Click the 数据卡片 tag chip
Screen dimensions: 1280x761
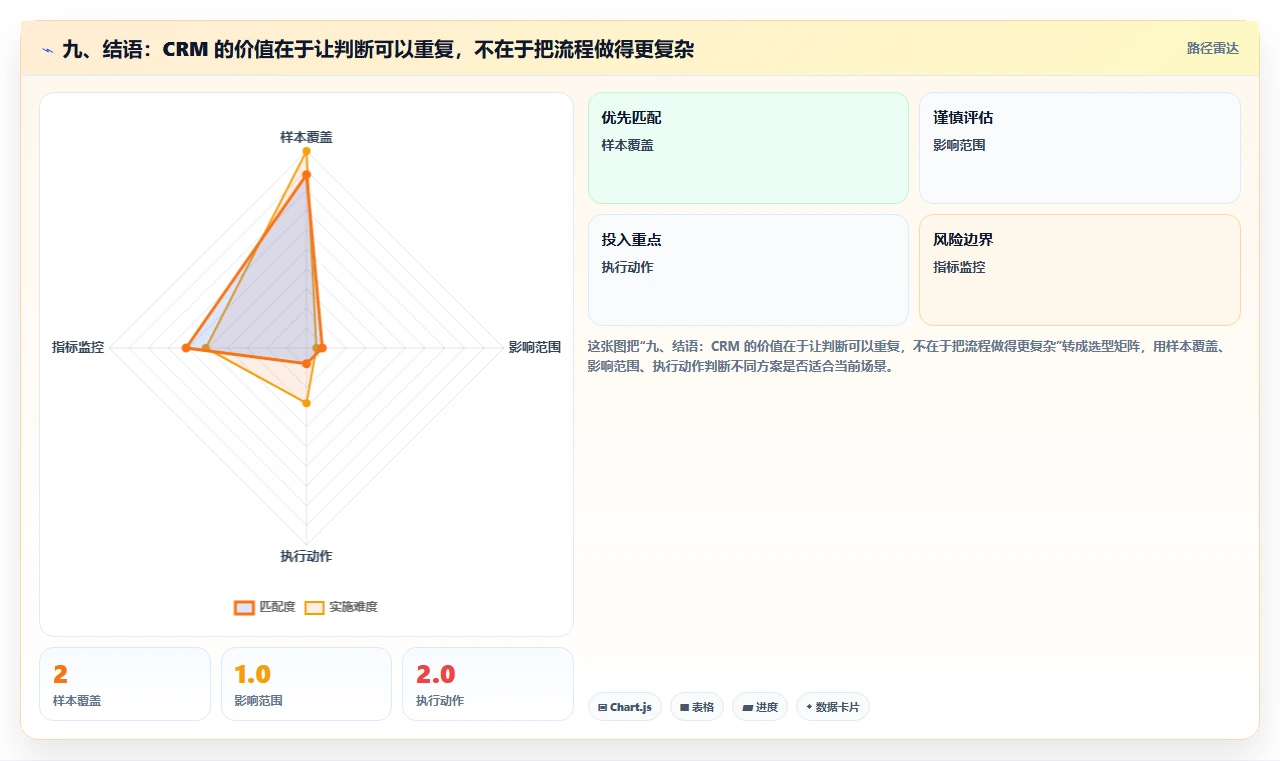click(833, 707)
